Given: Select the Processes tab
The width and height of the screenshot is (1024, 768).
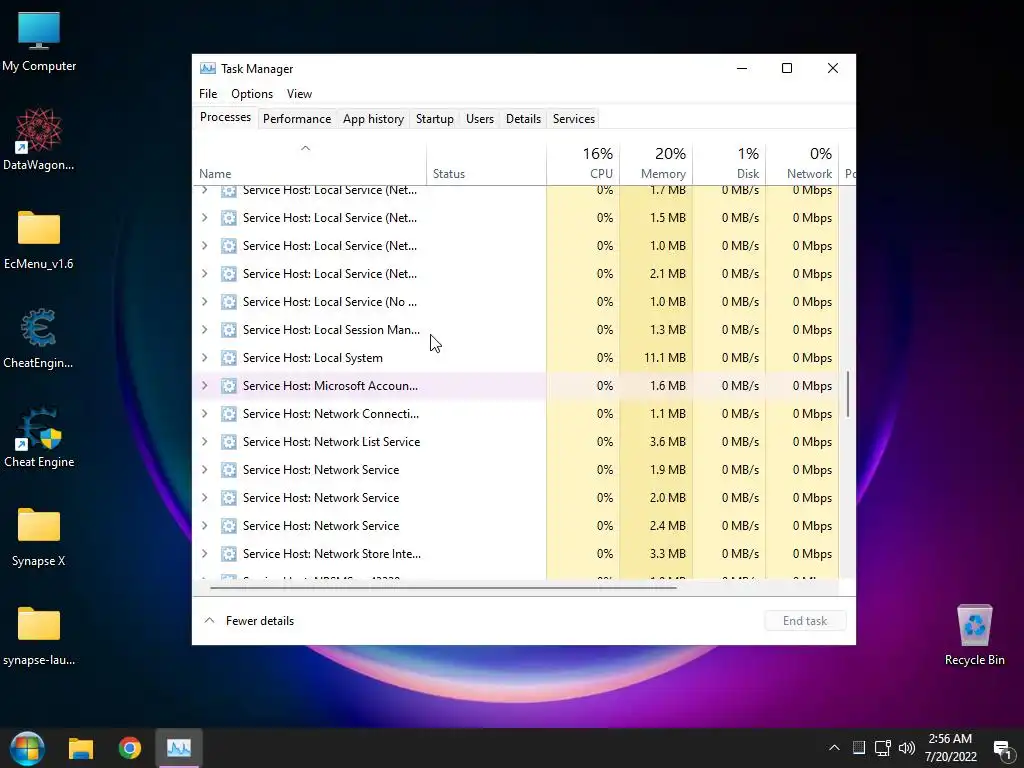Looking at the screenshot, I should [225, 118].
